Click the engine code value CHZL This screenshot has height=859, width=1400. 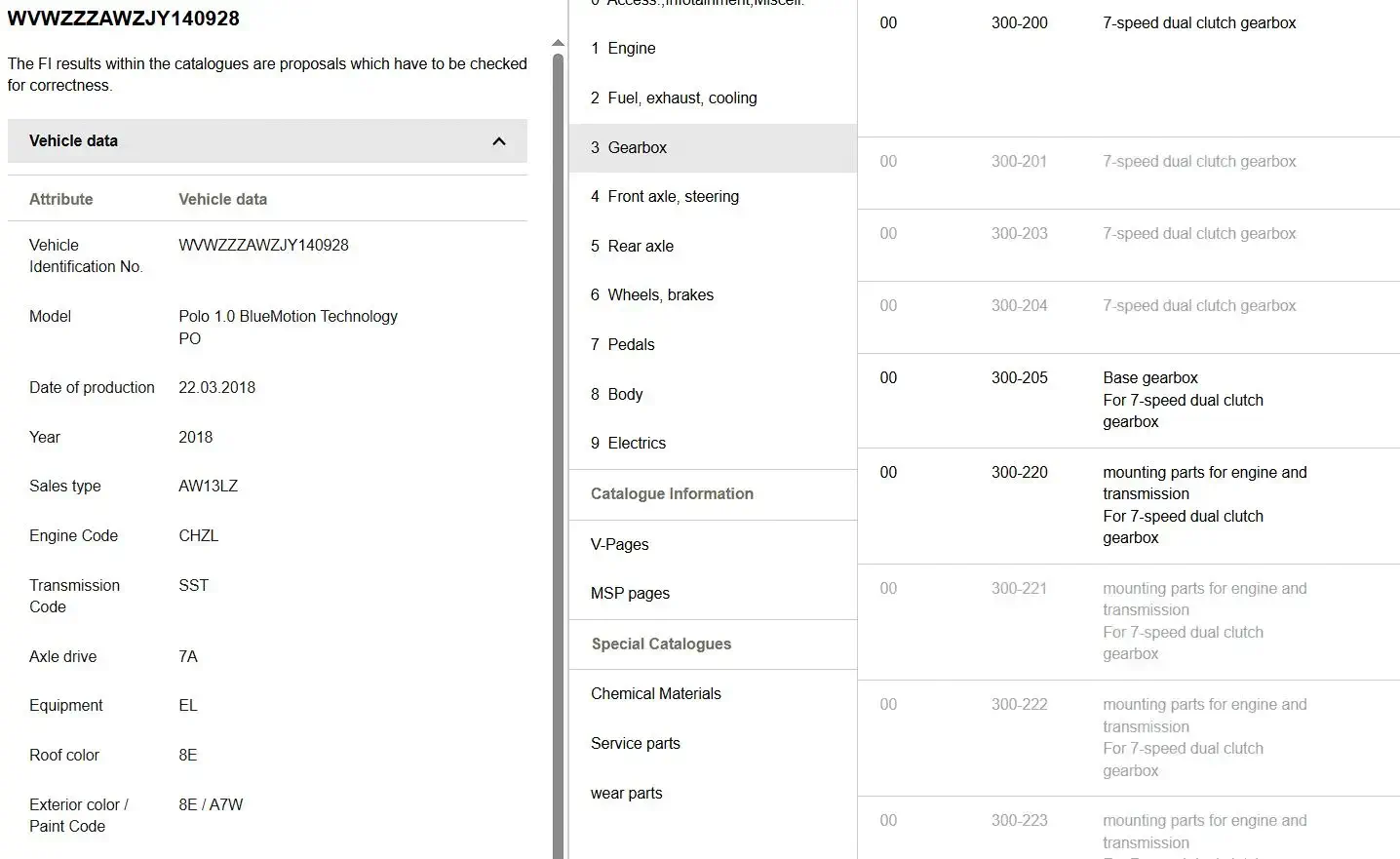198,536
